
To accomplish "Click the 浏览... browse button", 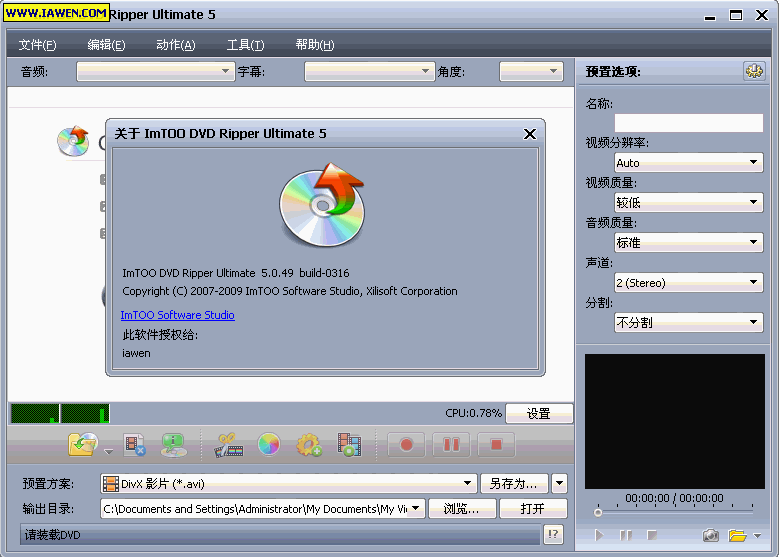I will click(461, 509).
